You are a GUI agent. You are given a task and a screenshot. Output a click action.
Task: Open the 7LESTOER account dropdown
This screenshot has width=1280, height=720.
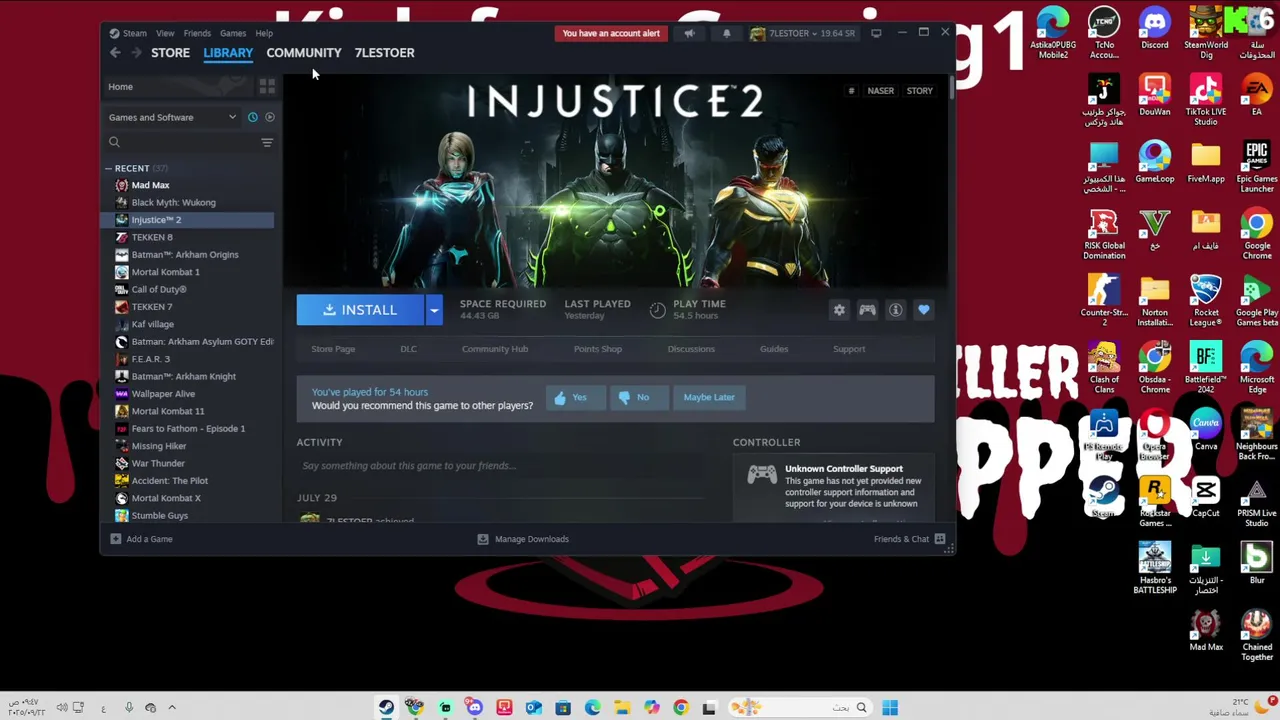coord(804,33)
